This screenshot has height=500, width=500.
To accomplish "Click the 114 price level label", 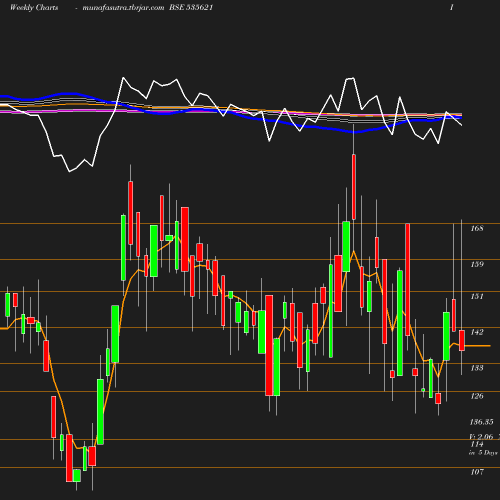I will (x=477, y=444).
